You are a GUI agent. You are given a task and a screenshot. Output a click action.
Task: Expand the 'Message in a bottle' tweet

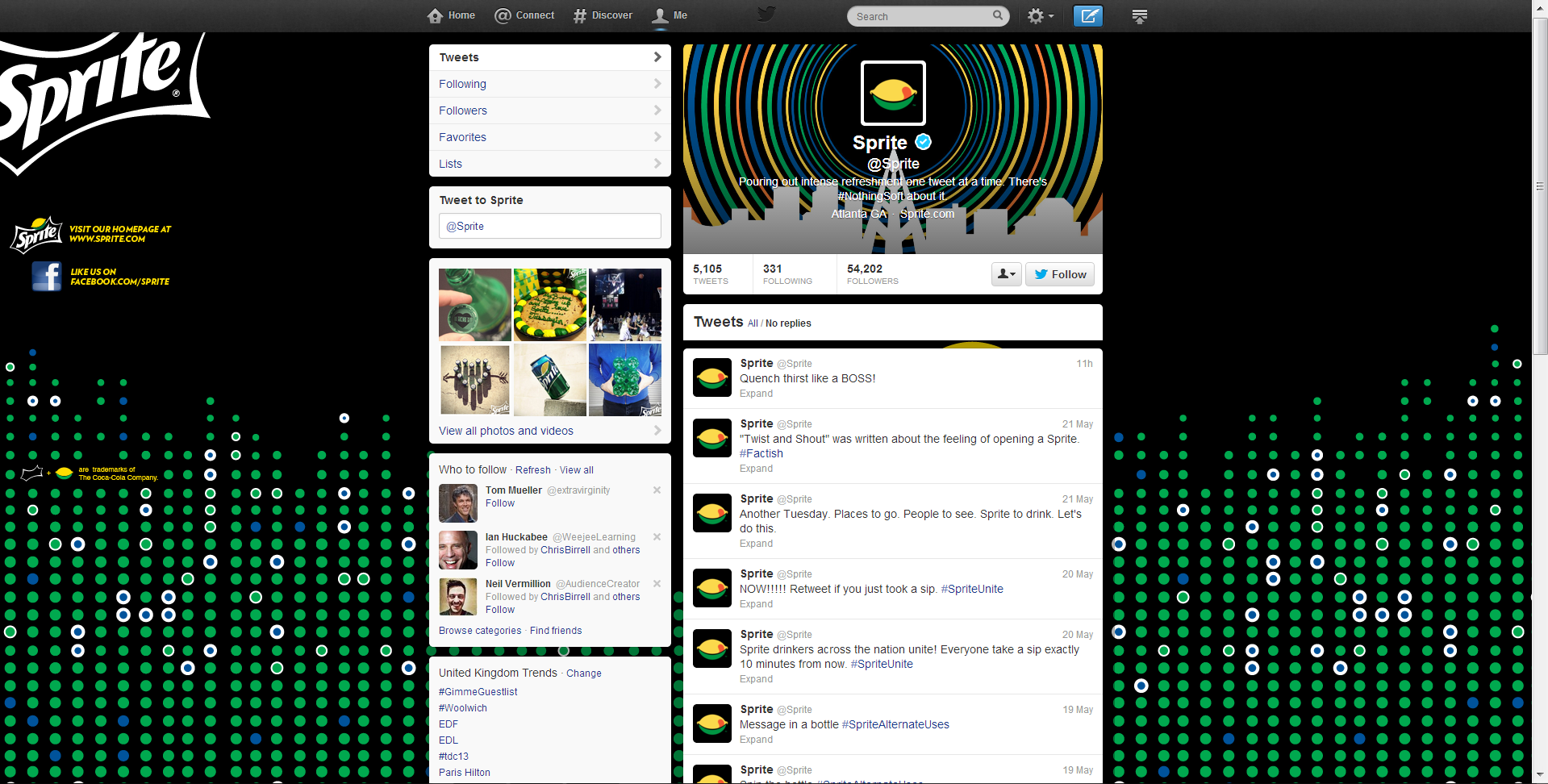click(x=756, y=740)
